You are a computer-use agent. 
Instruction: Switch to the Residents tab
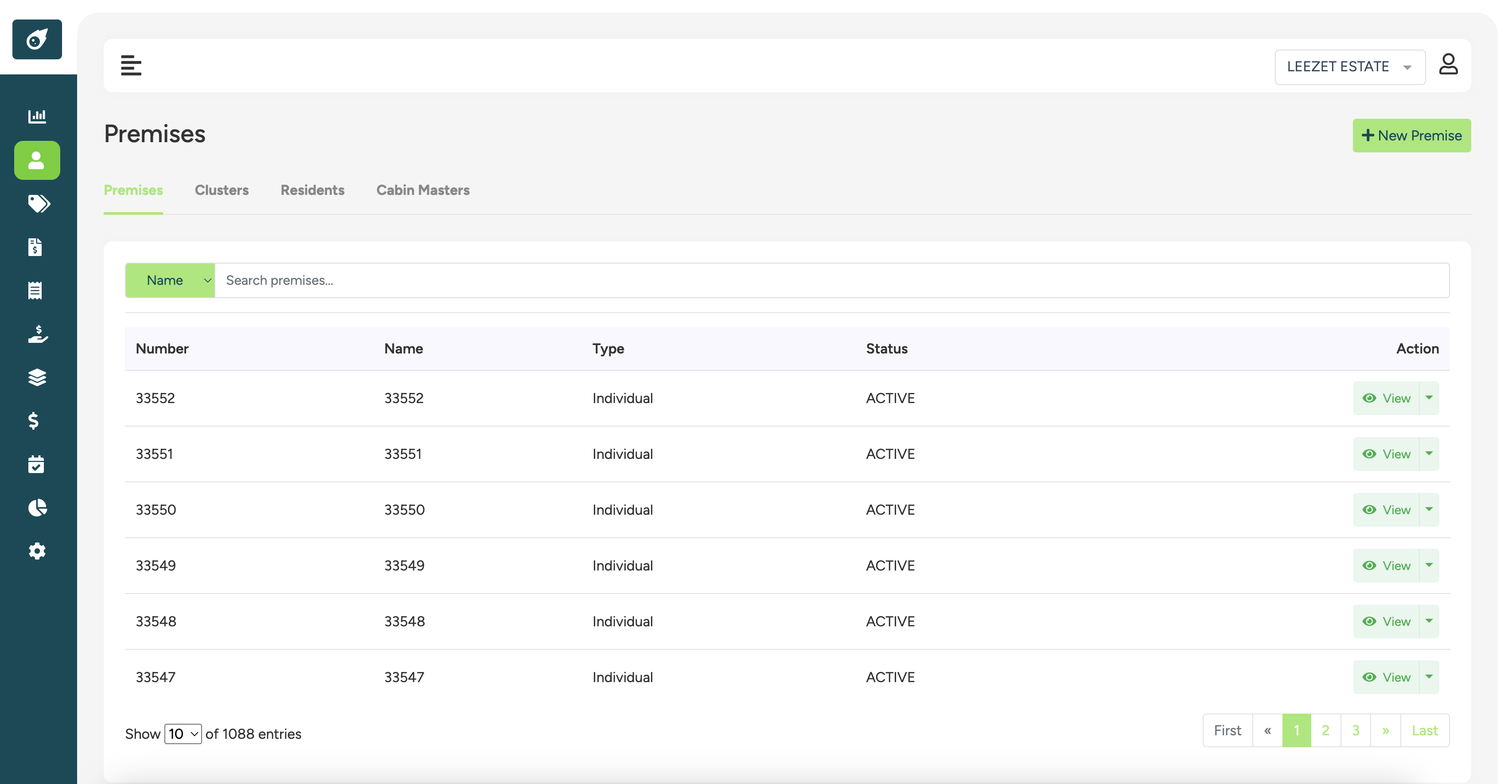(312, 190)
